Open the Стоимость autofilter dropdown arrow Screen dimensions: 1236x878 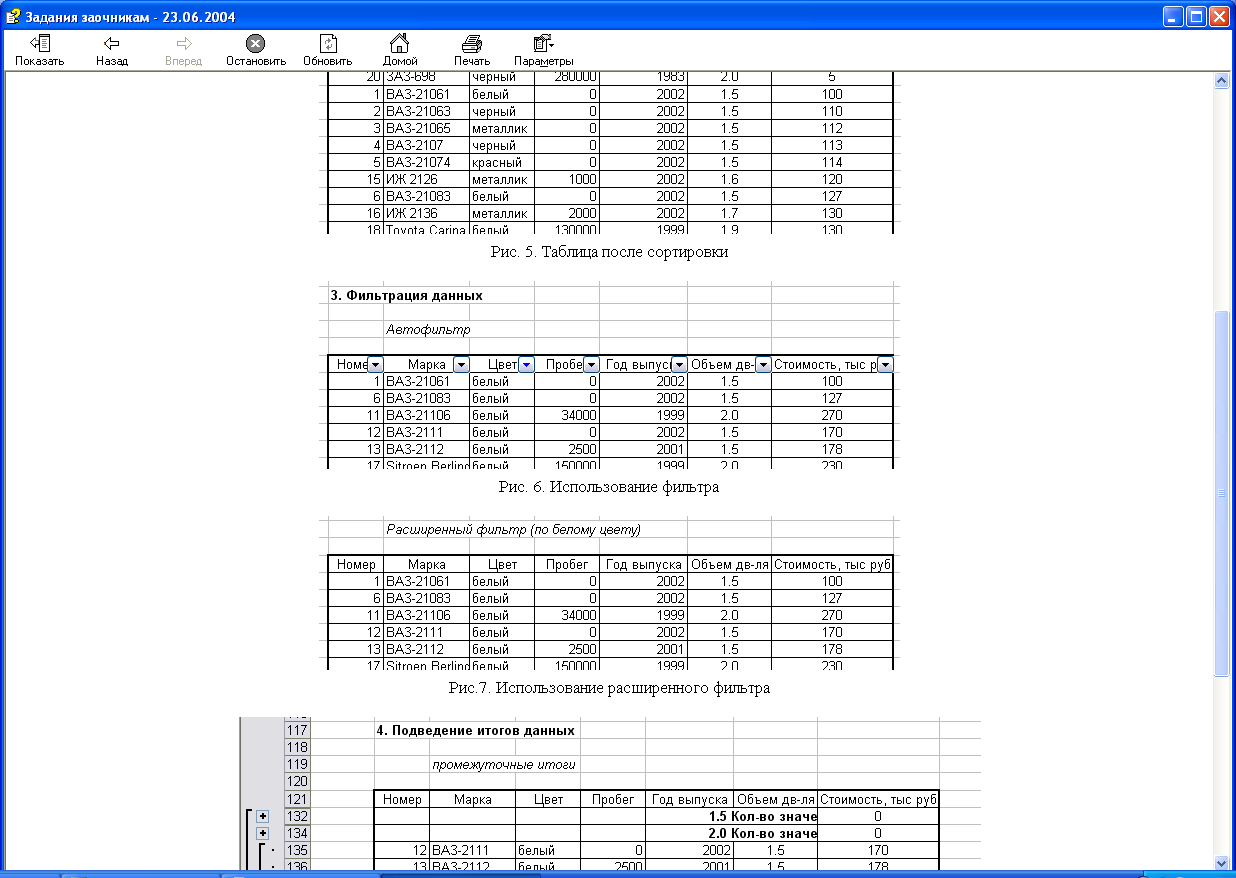(x=884, y=365)
